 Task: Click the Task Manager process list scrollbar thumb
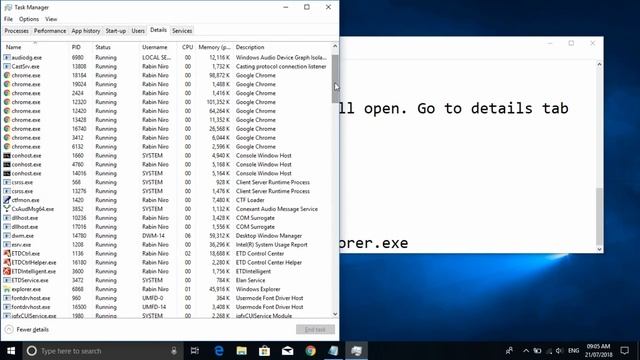(335, 78)
